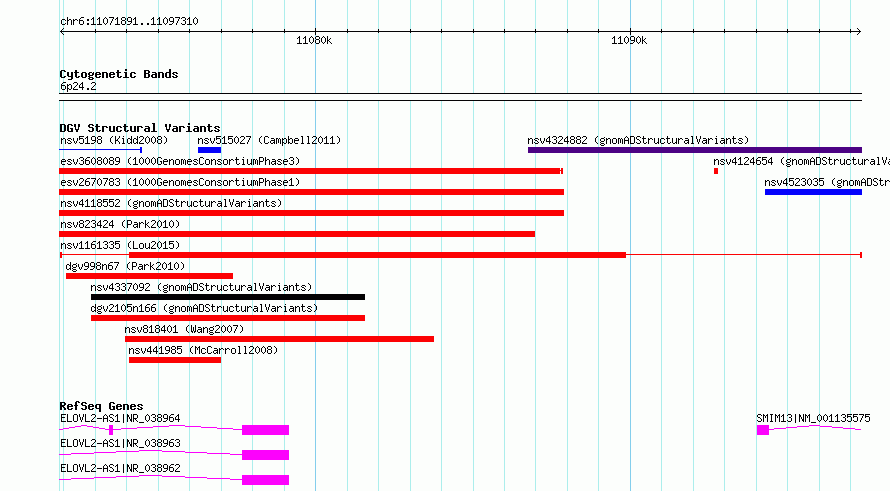Click the SMIM13|NM_001135575 gene label
The width and height of the screenshot is (890, 491).
click(813, 418)
